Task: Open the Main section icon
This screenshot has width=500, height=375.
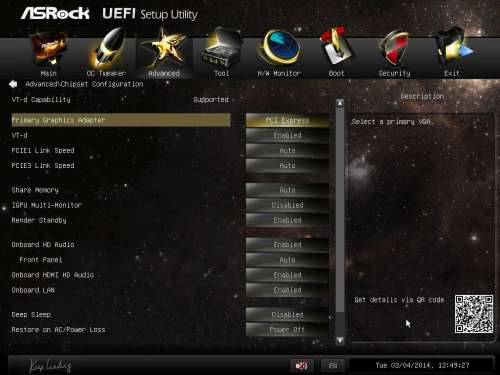Action: 49,48
